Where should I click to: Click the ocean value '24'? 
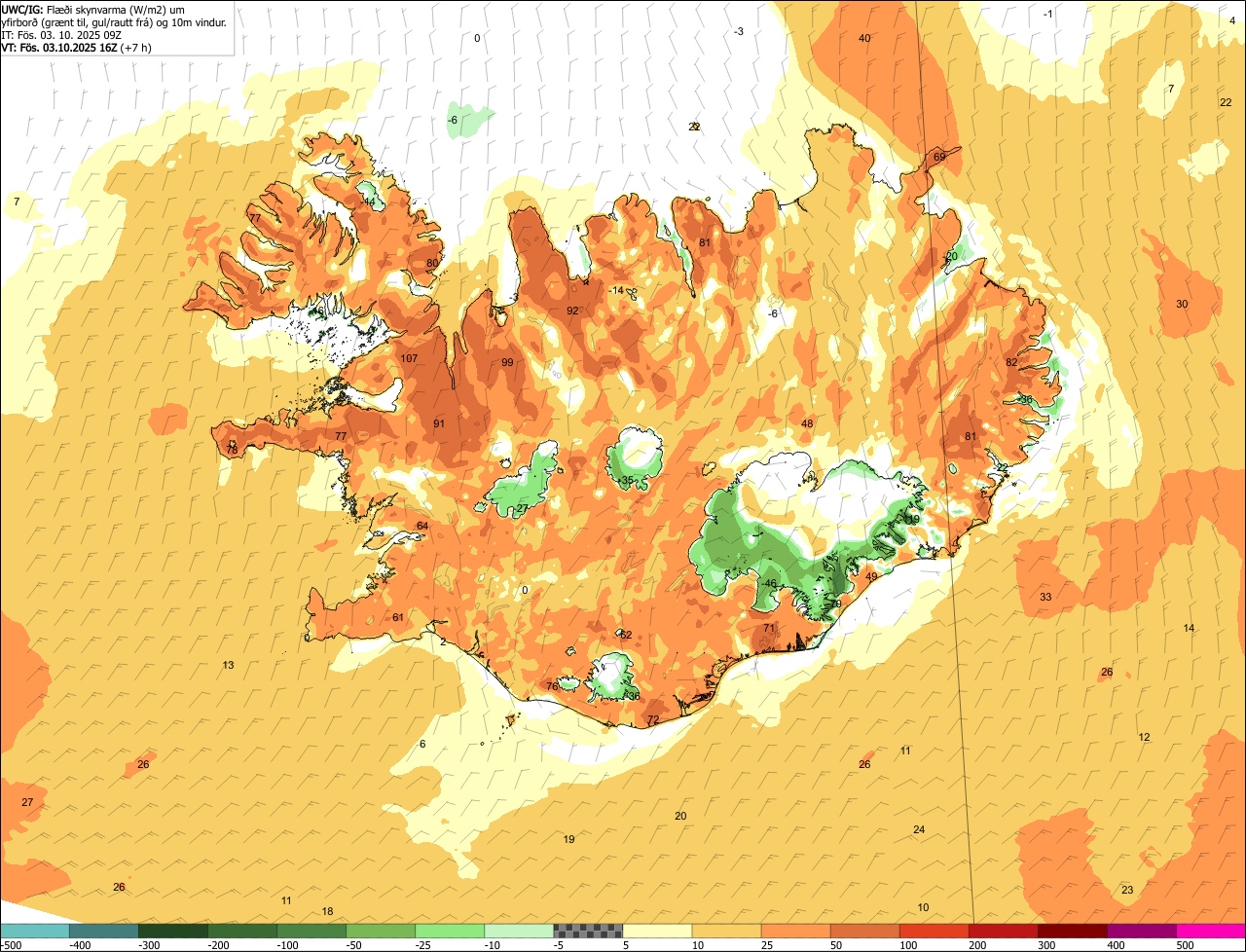(x=919, y=829)
